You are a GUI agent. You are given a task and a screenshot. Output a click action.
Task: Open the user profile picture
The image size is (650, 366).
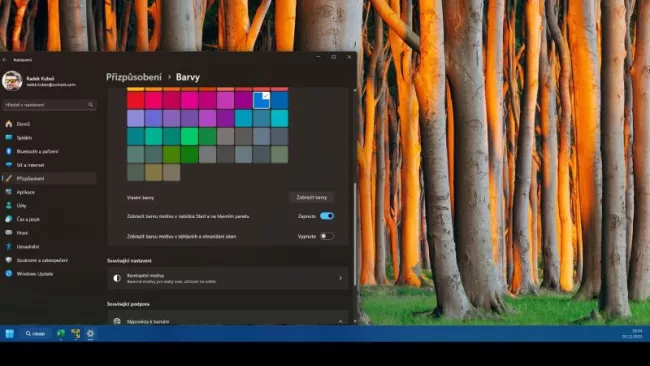click(12, 80)
